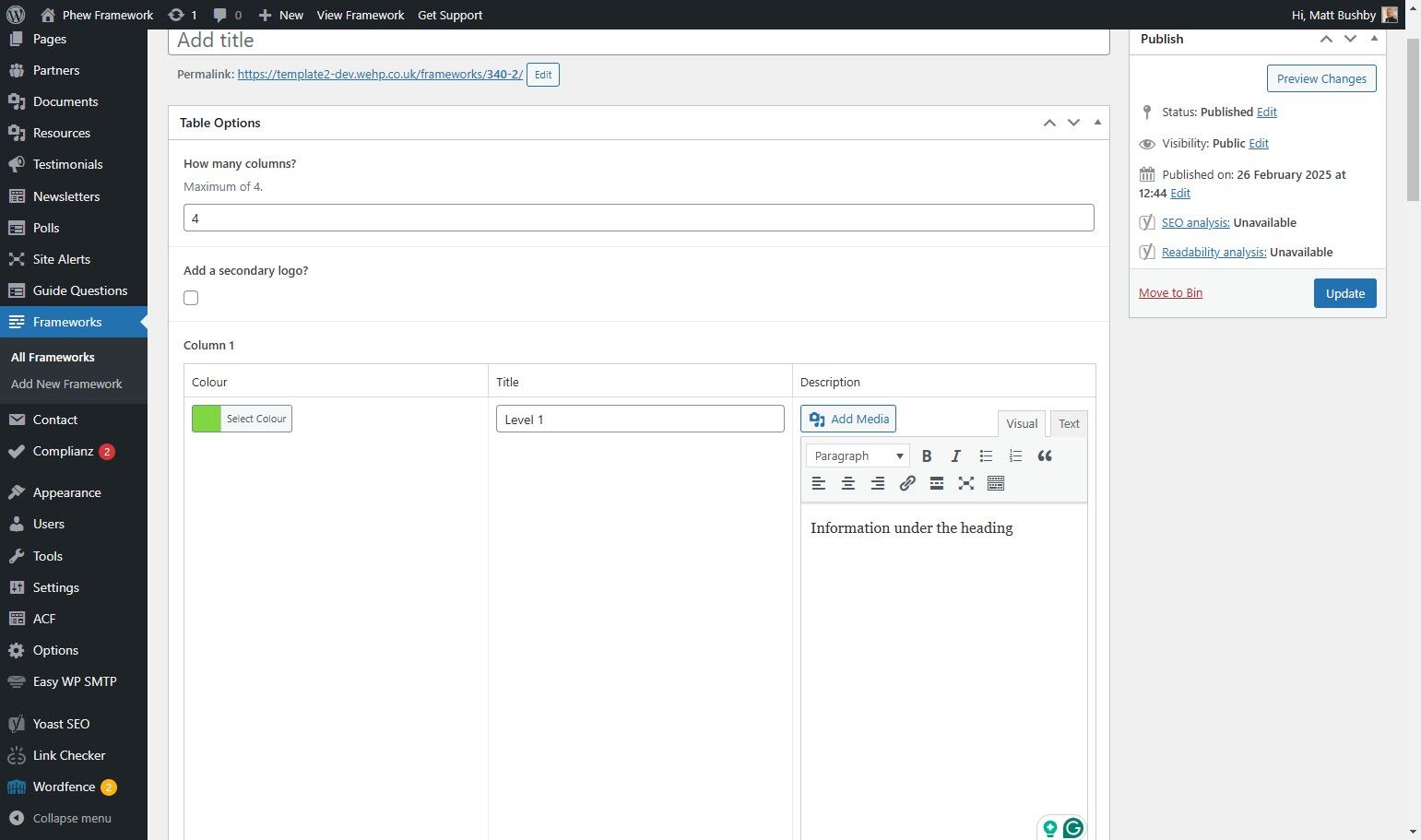Screen dimensions: 1421x840
Task: Click the Move to Bin link
Action: coord(1170,292)
